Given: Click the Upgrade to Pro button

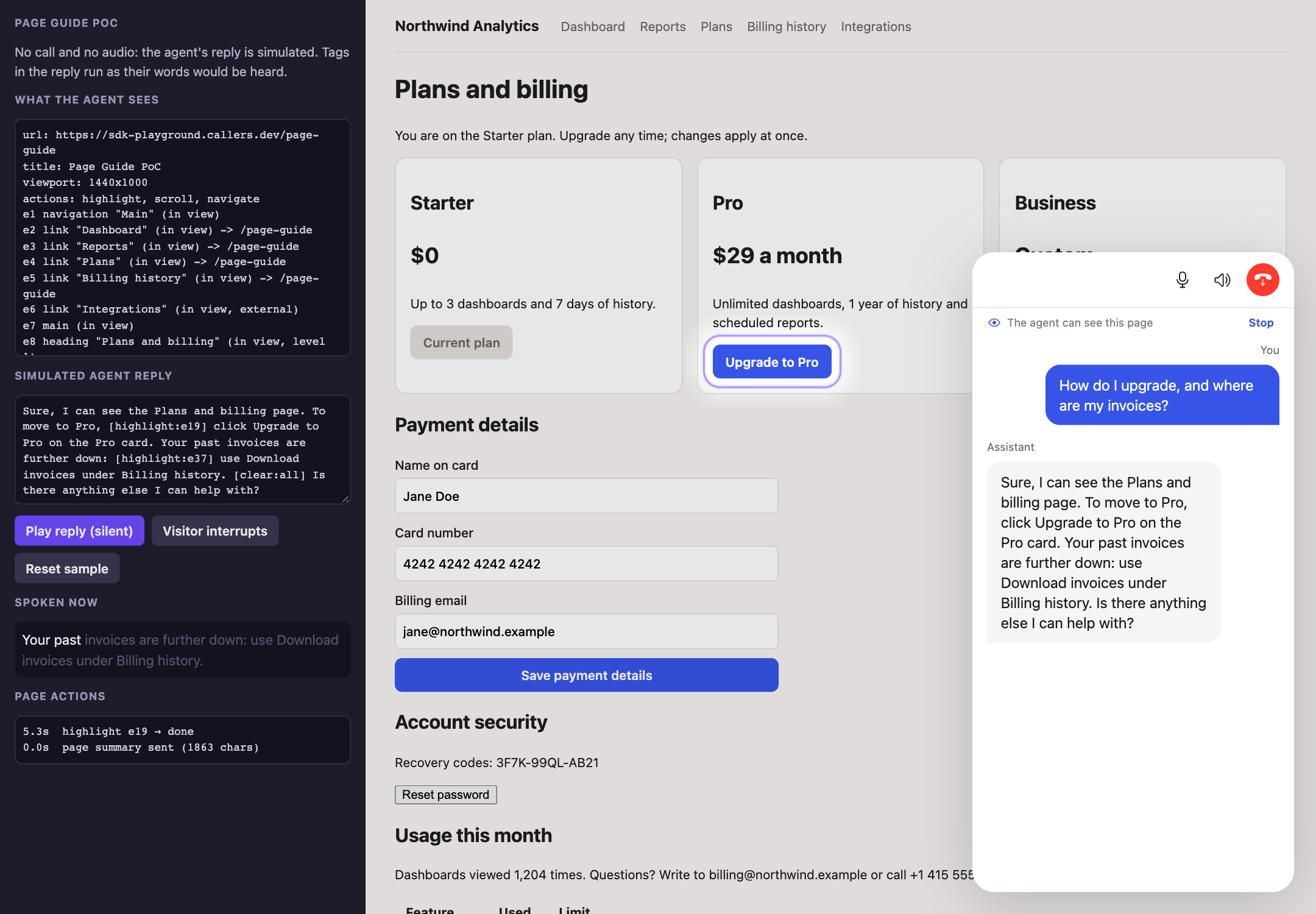Looking at the screenshot, I should tap(772, 362).
